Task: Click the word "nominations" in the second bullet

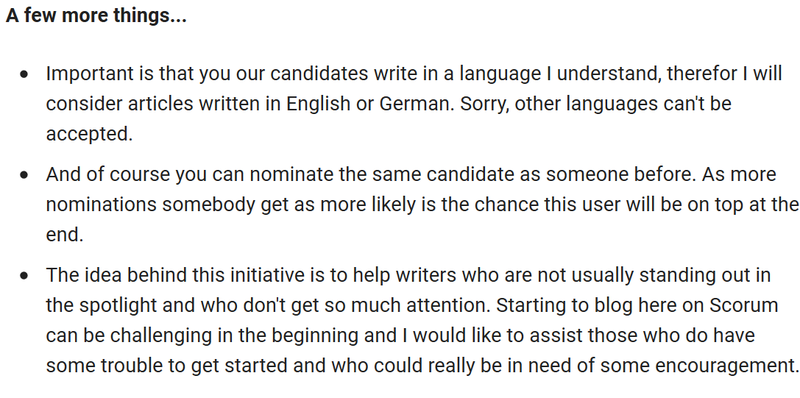Action: pyautogui.click(x=101, y=205)
